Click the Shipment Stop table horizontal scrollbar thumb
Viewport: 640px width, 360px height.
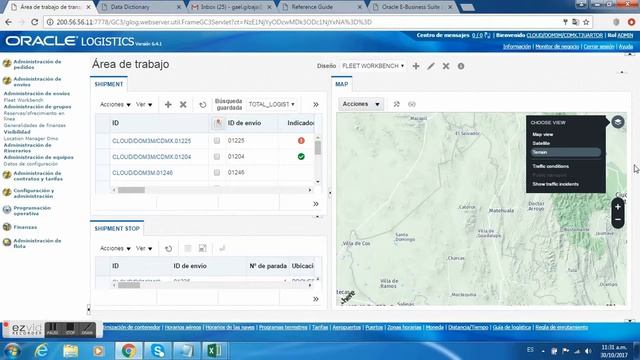tap(129, 285)
